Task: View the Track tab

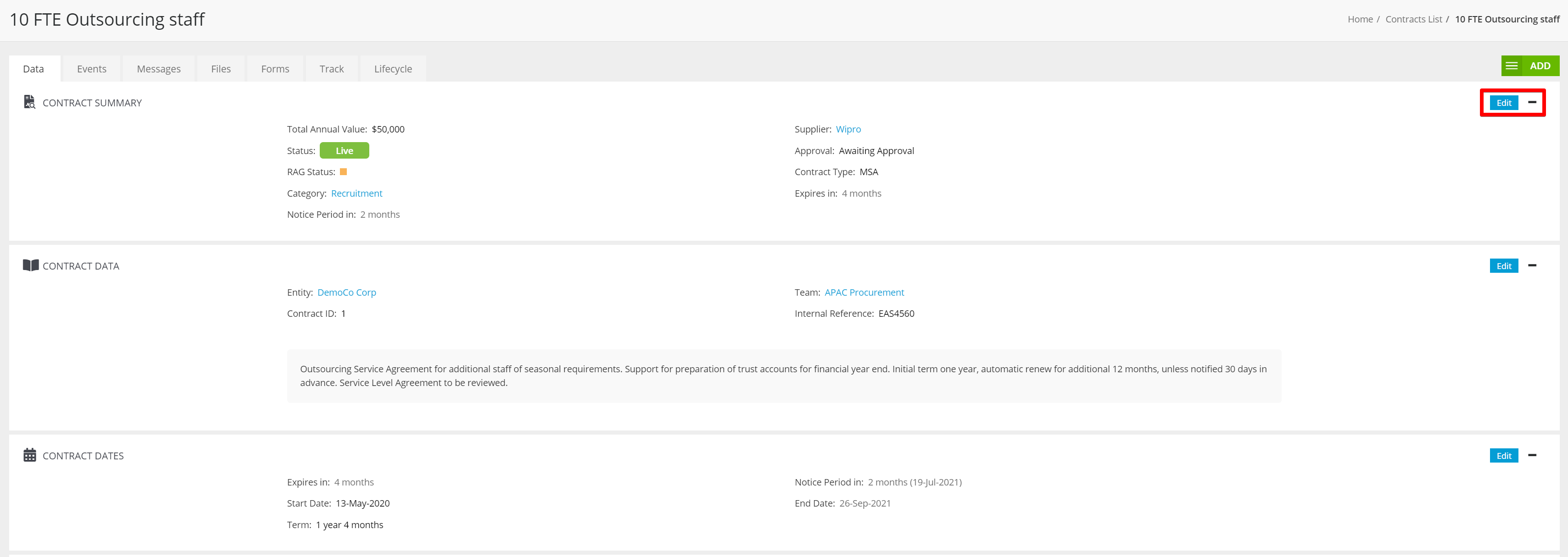Action: [x=332, y=69]
